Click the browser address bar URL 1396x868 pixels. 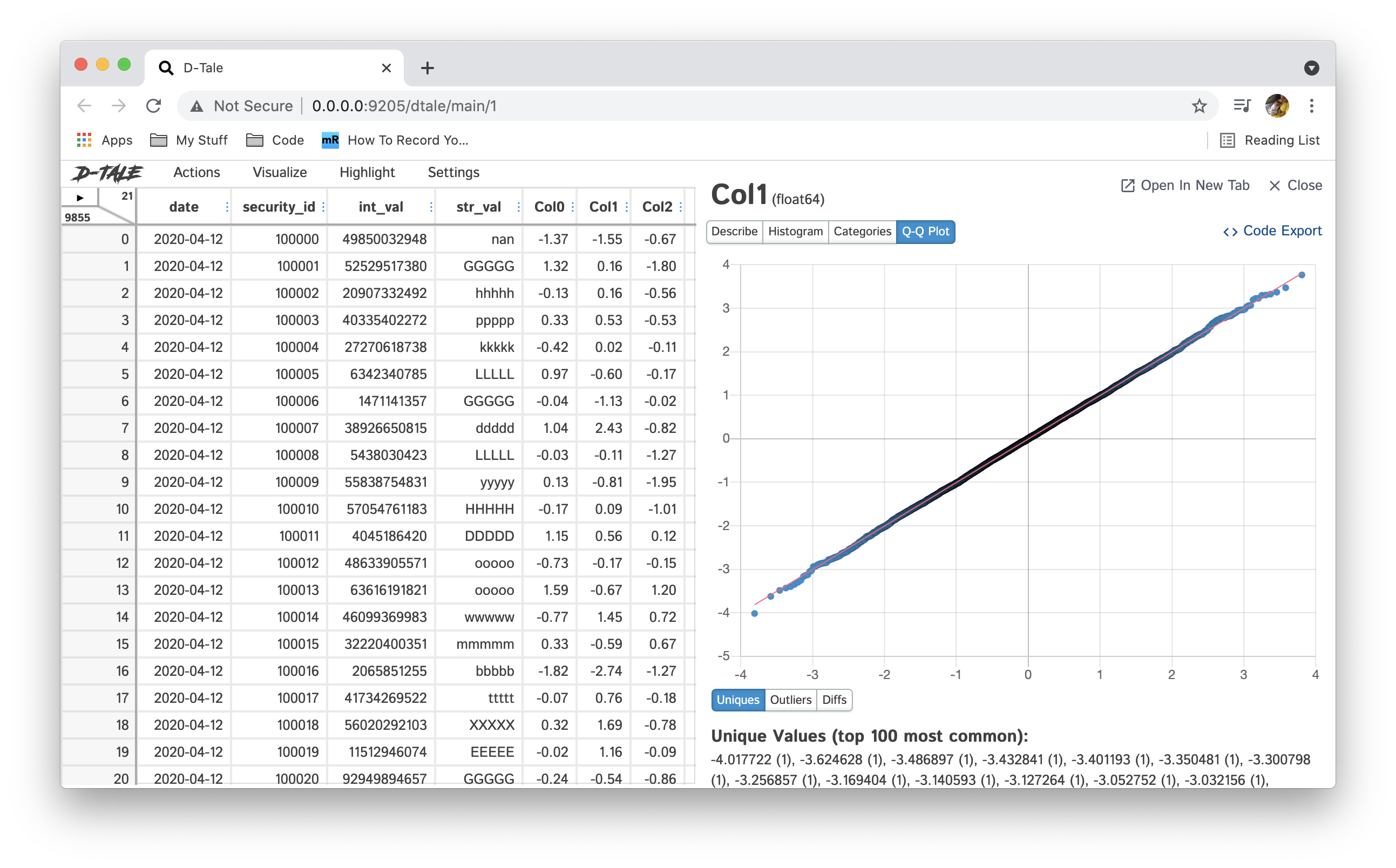pyautogui.click(x=404, y=106)
